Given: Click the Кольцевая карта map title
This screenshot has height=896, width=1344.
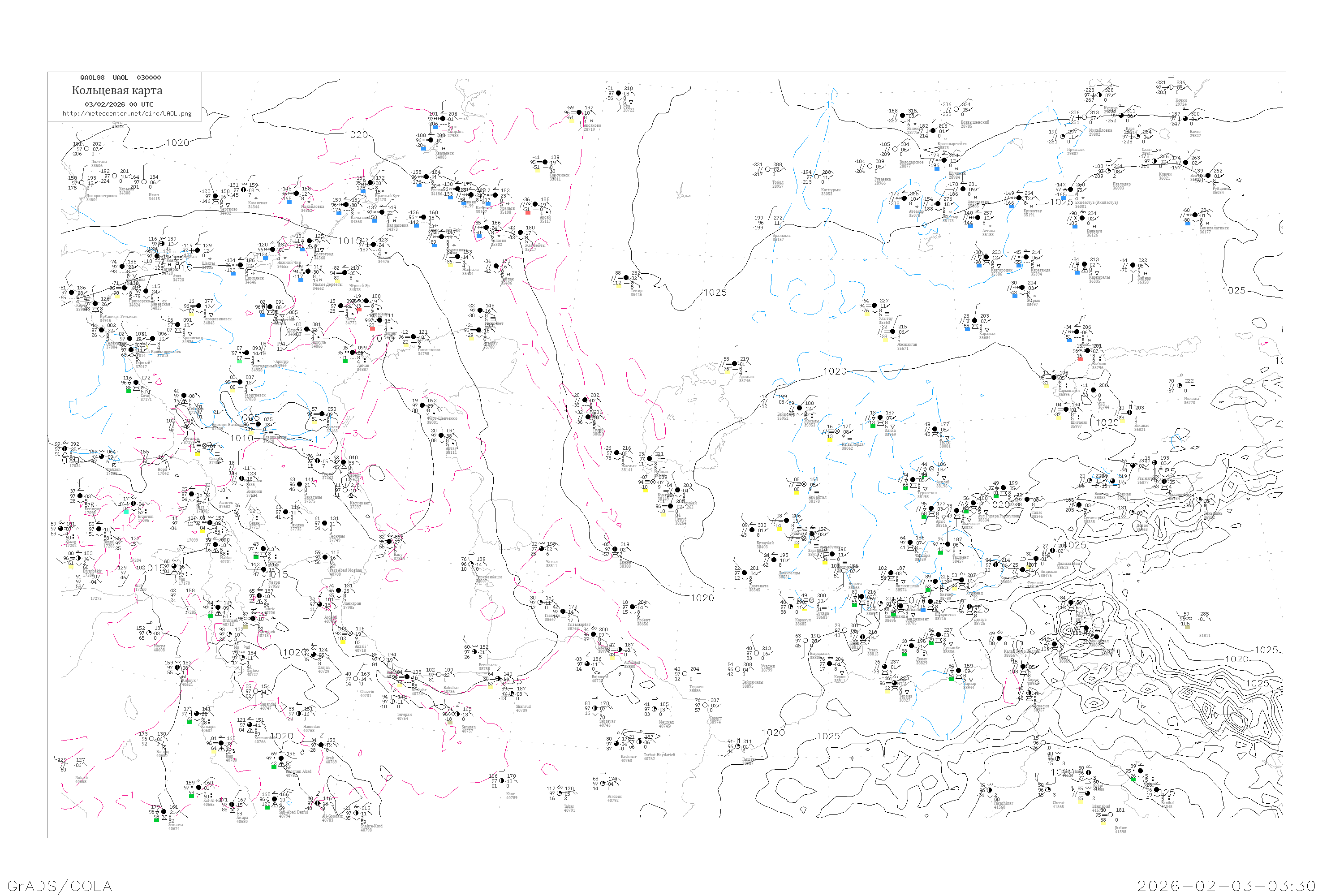Looking at the screenshot, I should tap(117, 90).
